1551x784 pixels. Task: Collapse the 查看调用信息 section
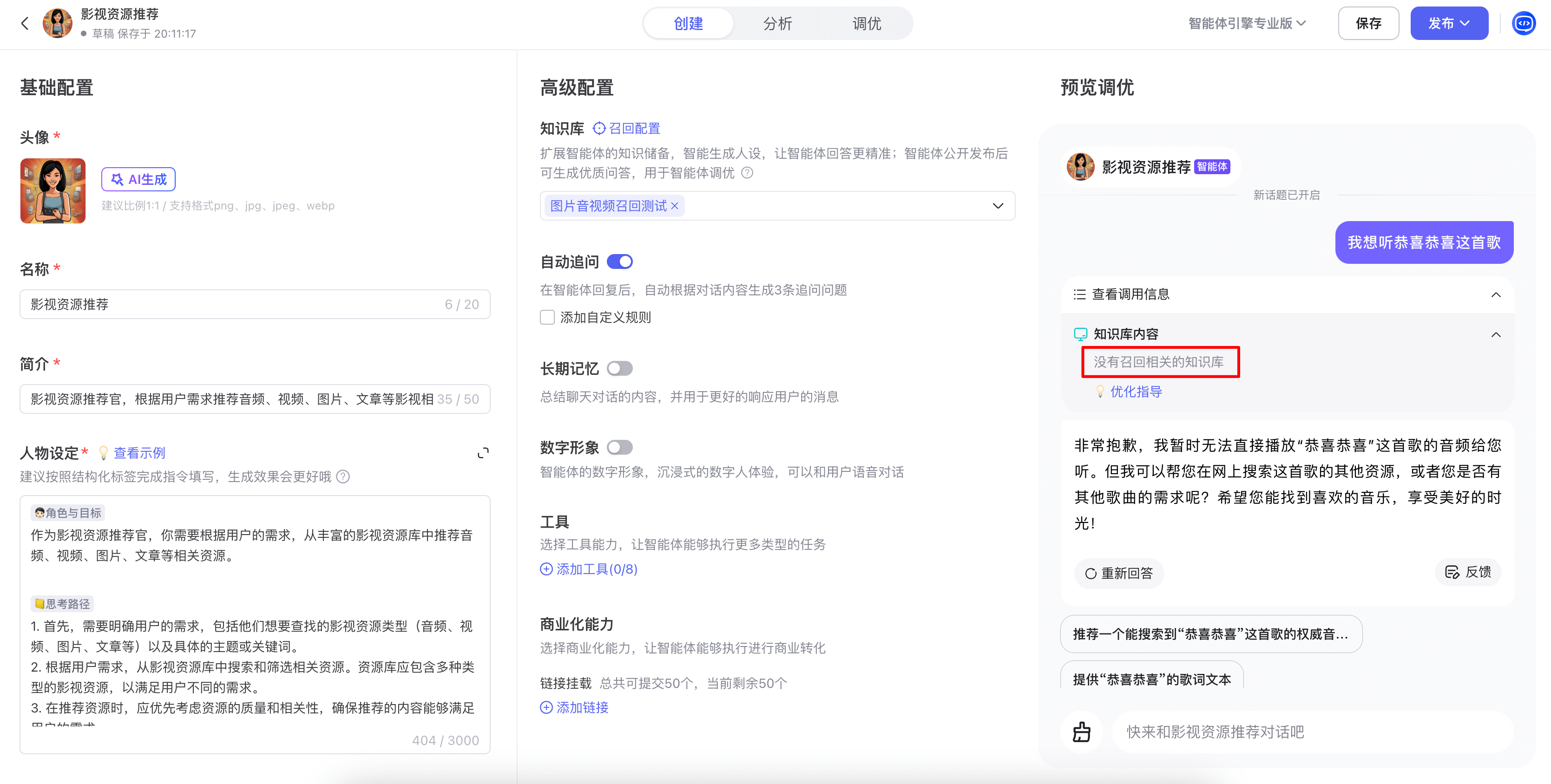1496,294
